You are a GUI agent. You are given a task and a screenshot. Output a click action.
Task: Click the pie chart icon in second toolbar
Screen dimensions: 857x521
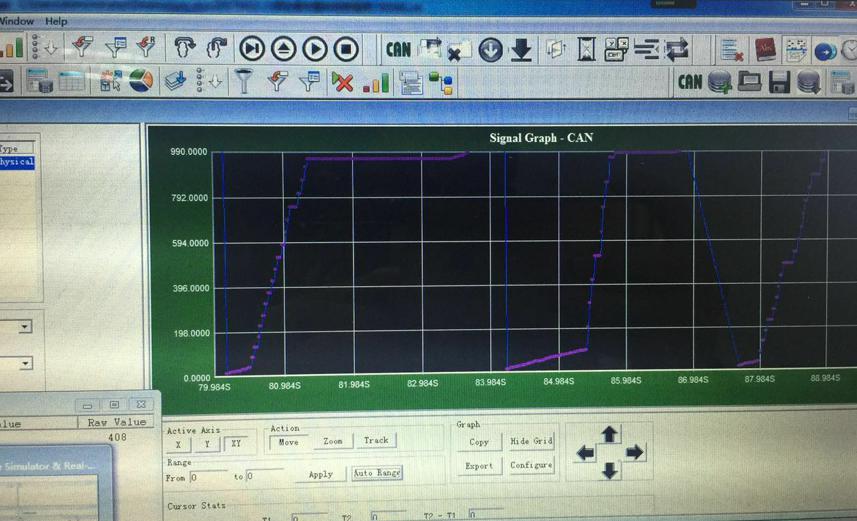click(141, 81)
